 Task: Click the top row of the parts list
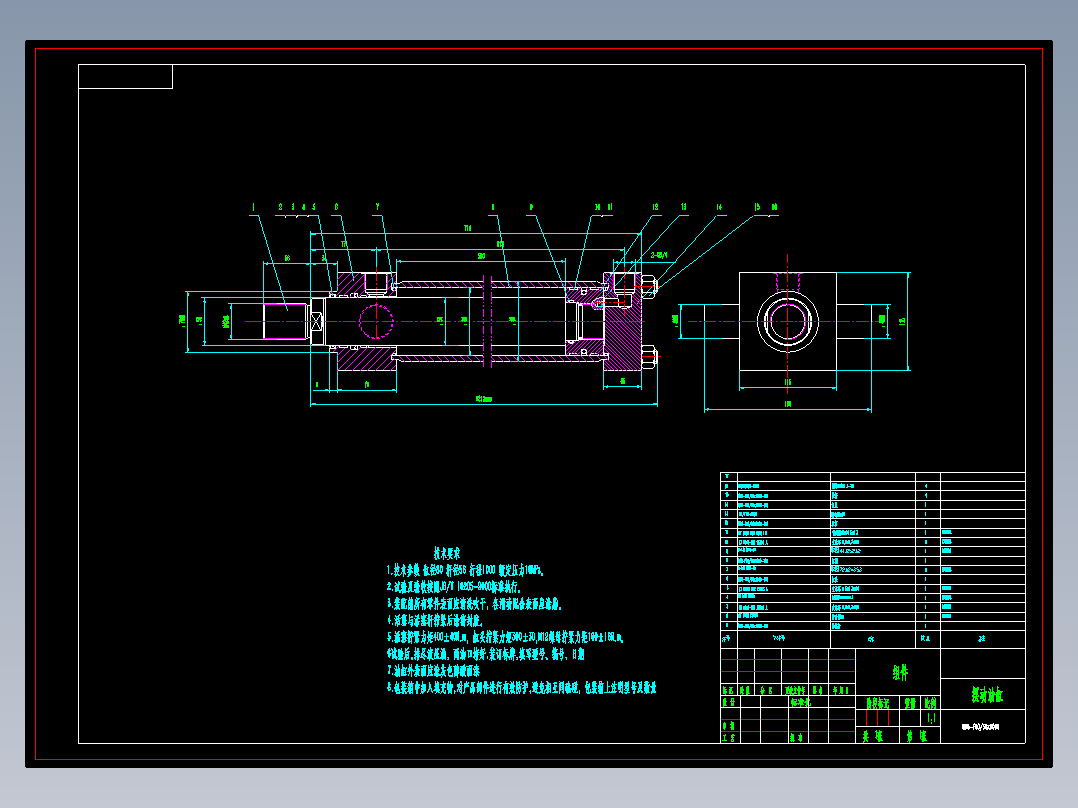click(x=872, y=477)
